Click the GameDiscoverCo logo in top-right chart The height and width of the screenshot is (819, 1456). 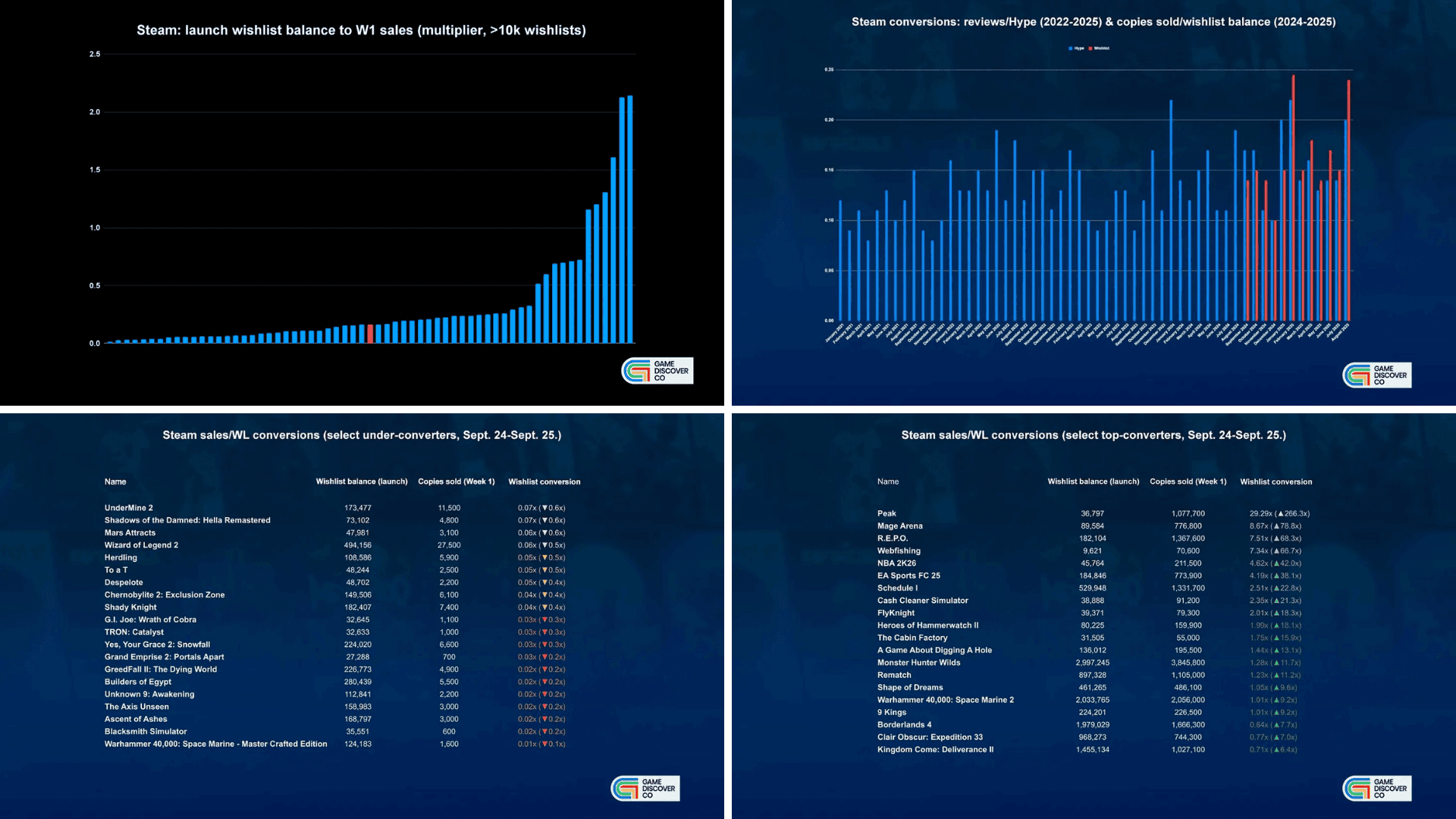click(x=1376, y=375)
